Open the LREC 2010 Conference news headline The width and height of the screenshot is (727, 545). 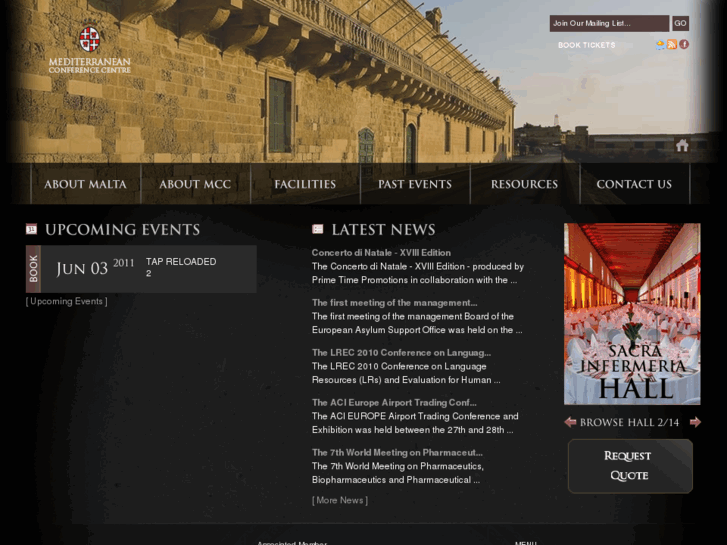pyautogui.click(x=402, y=353)
